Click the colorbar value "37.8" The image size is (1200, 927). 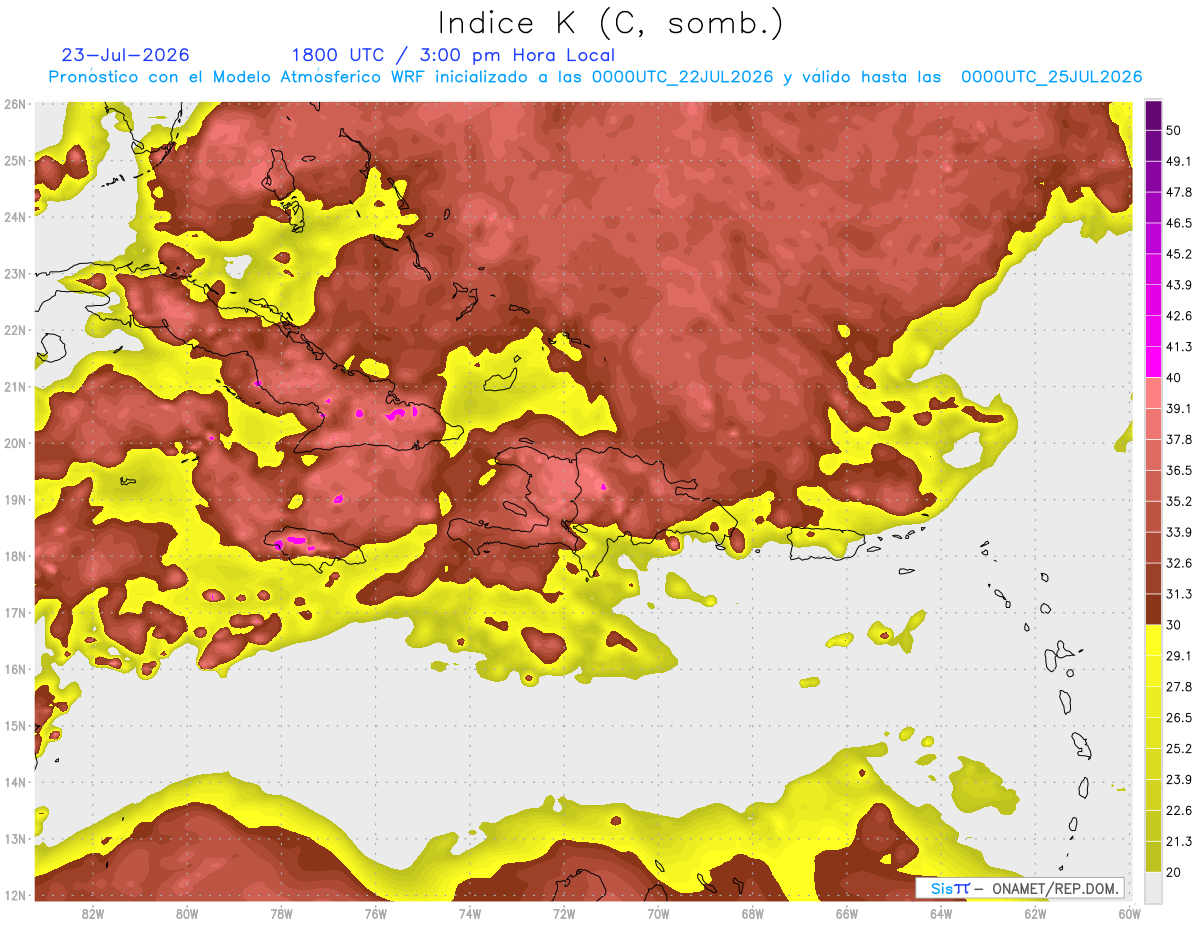pos(1180,440)
